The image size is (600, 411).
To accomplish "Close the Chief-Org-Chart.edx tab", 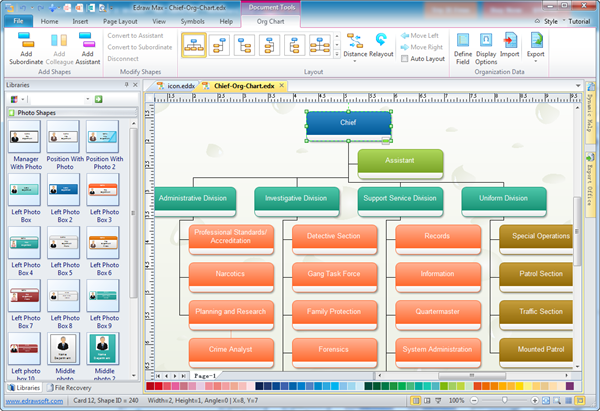I will tap(282, 86).
